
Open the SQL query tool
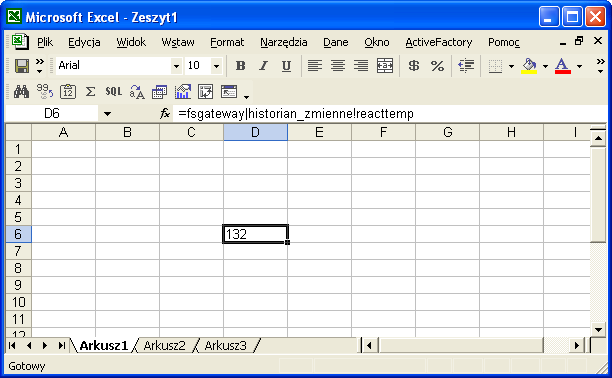pyautogui.click(x=114, y=92)
